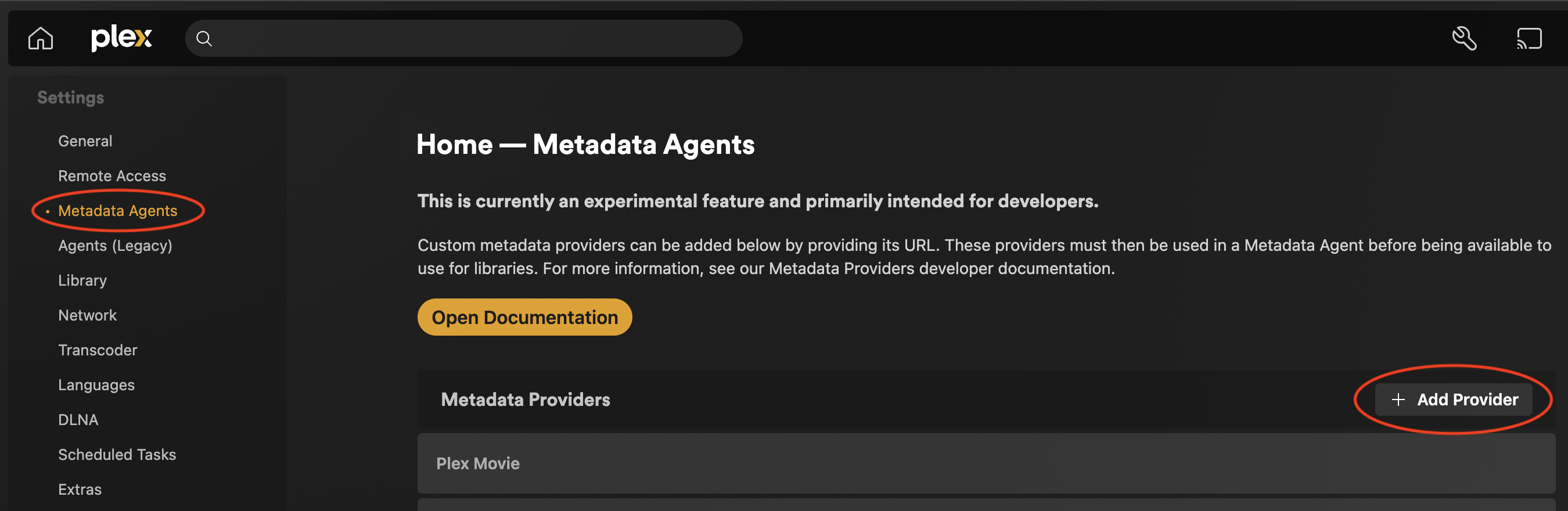Click the Add Provider button
The width and height of the screenshot is (1568, 511).
tap(1454, 400)
